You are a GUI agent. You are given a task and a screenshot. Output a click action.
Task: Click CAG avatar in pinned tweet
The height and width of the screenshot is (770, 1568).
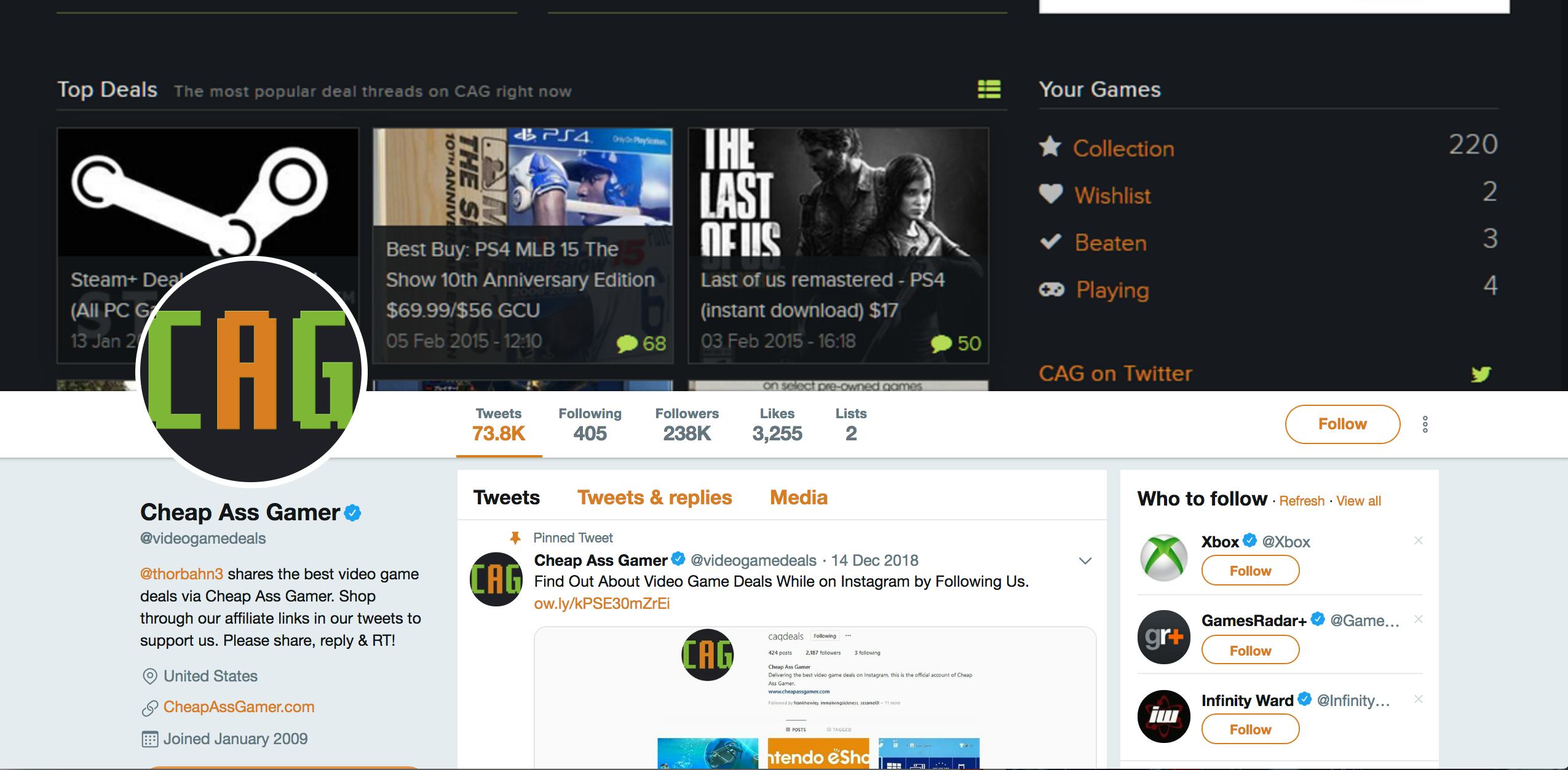point(496,579)
